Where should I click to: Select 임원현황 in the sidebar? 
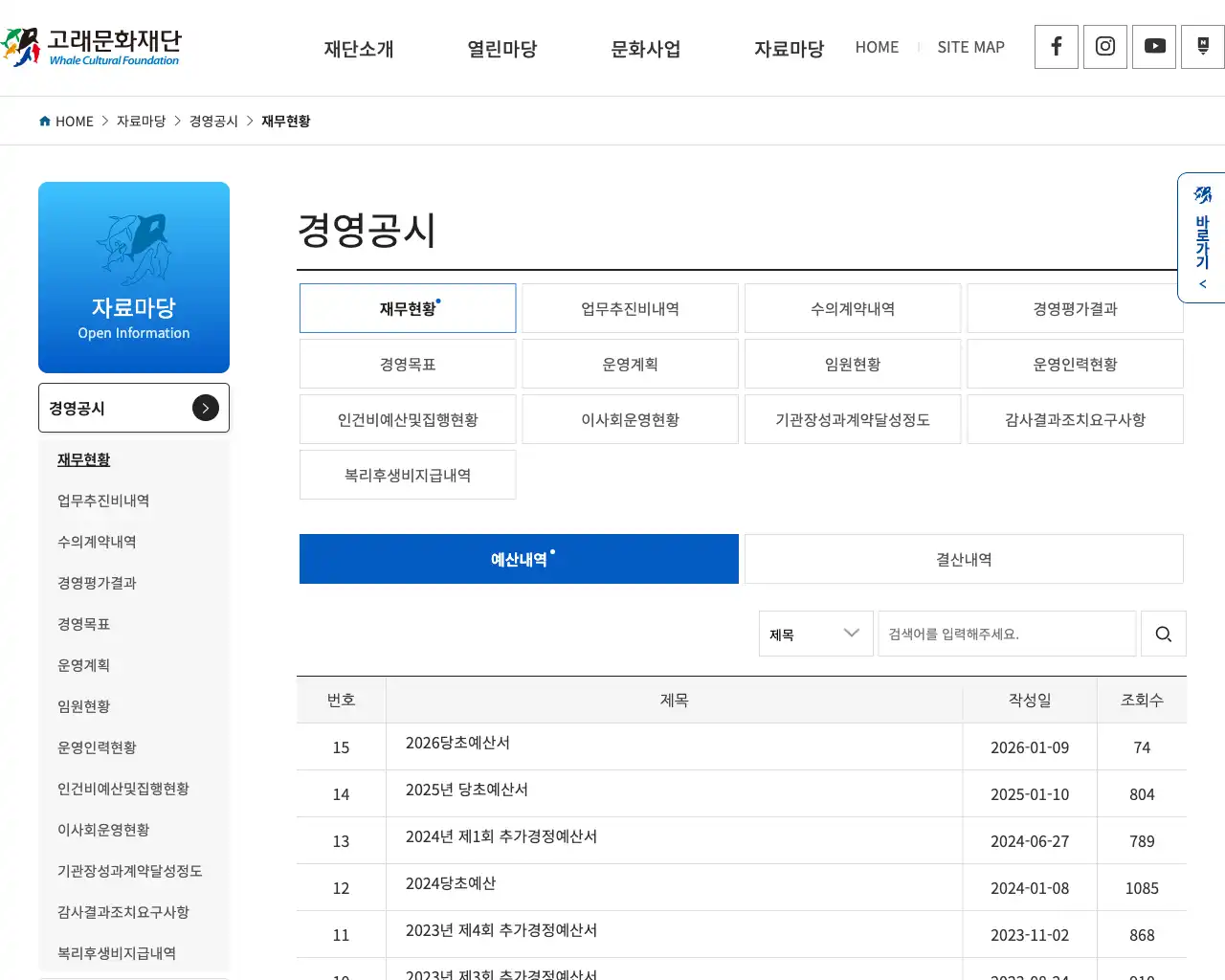83,706
